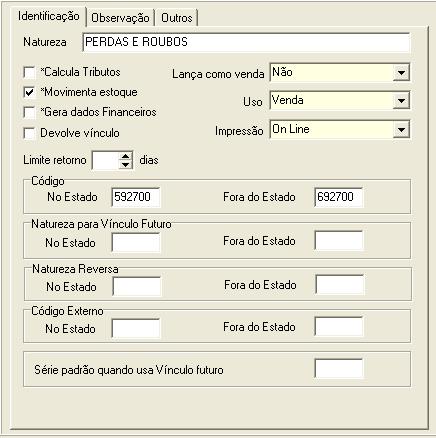
Task: Click the Natureza para Vínculo Futuro group title
Action: [101, 224]
